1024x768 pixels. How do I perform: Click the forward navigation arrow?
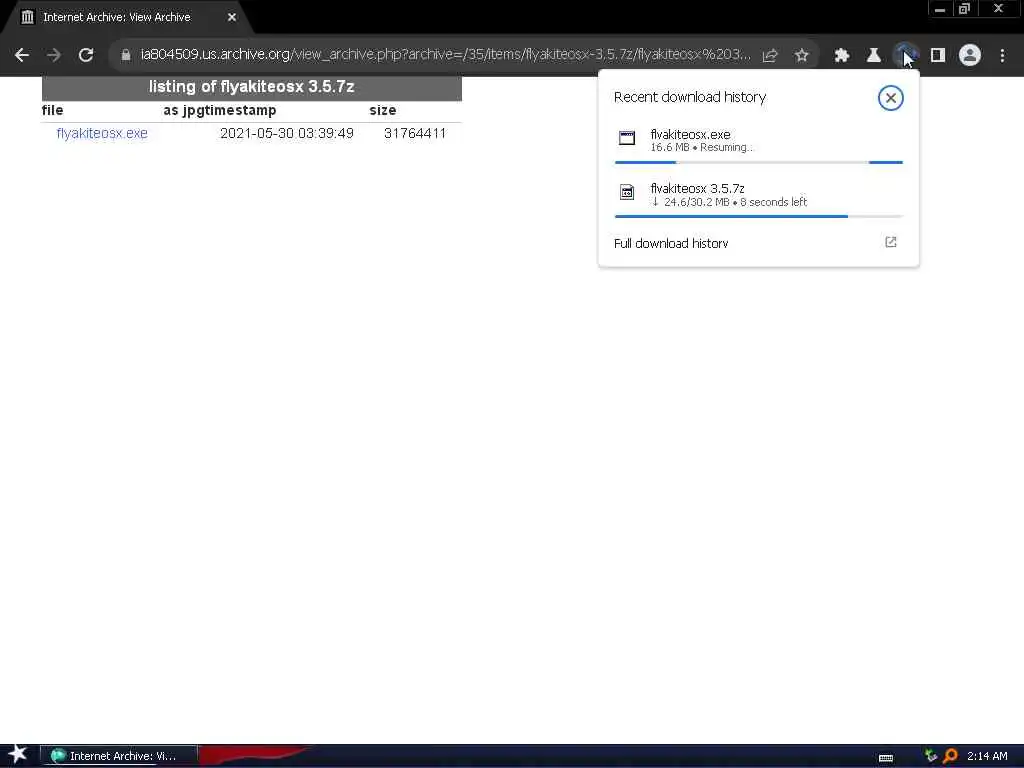click(54, 56)
